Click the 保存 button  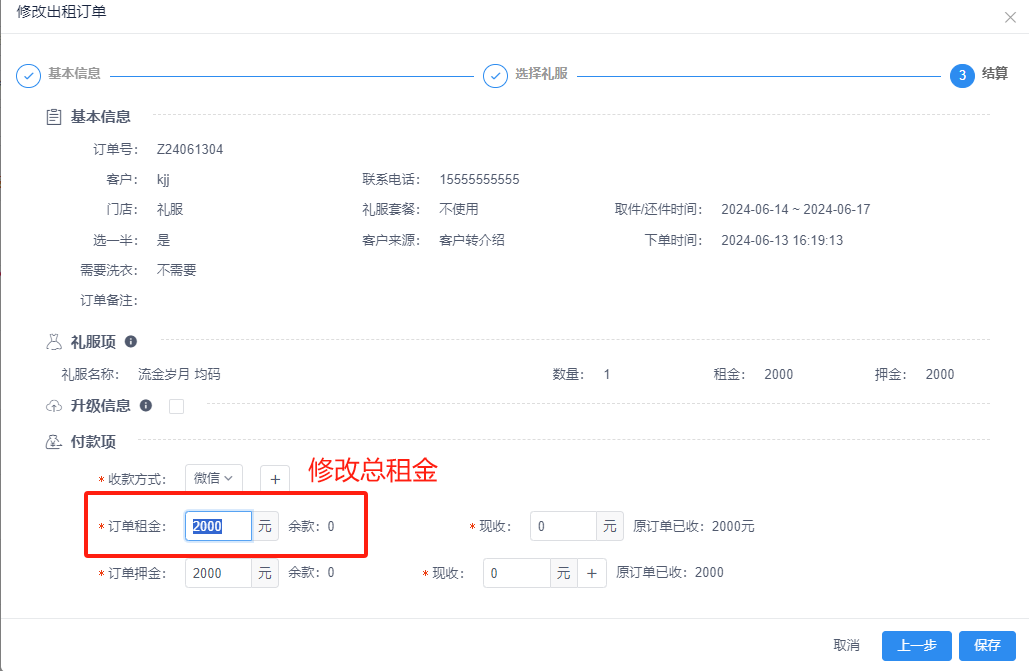point(987,646)
